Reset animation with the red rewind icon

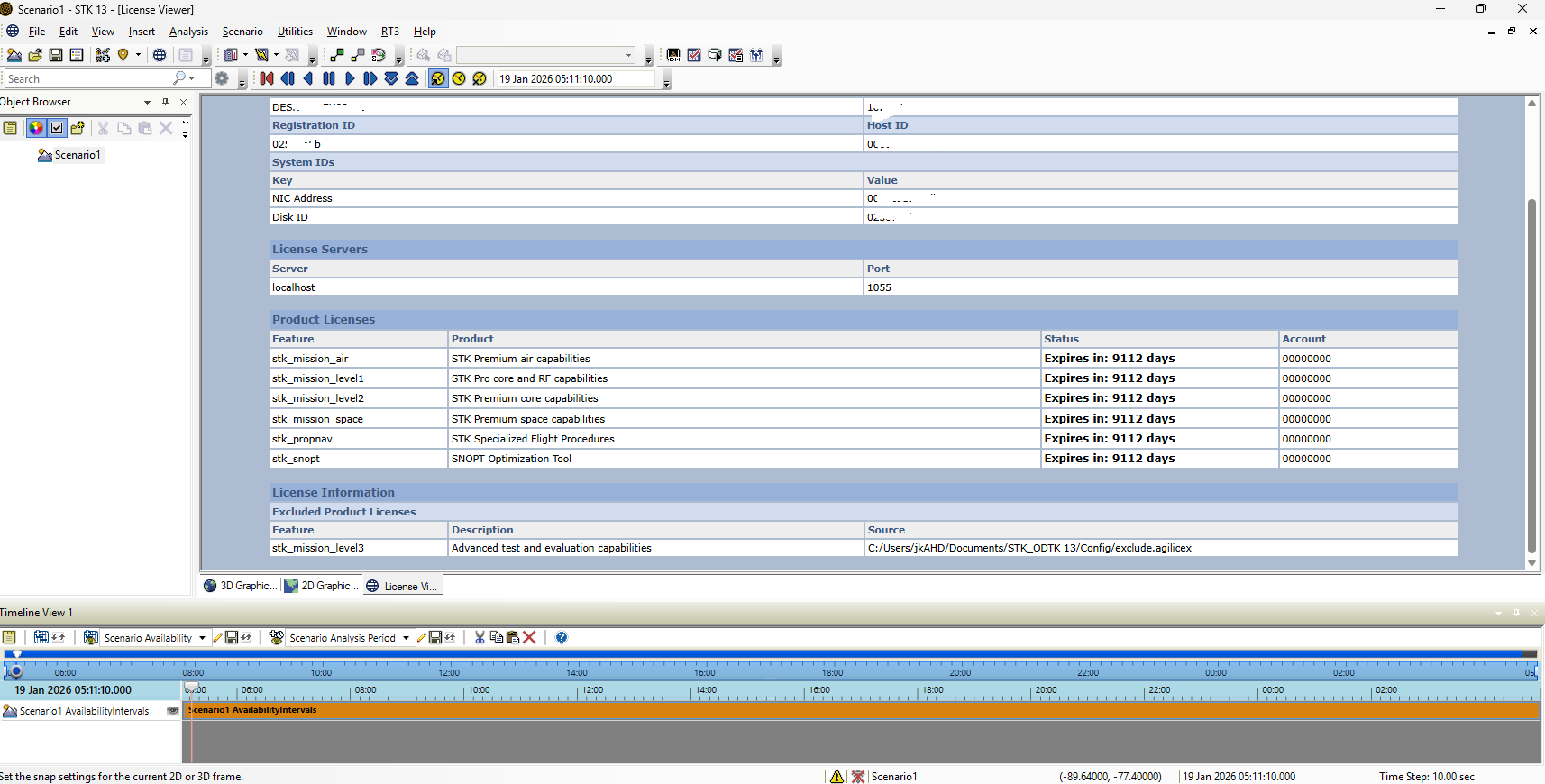pos(267,78)
